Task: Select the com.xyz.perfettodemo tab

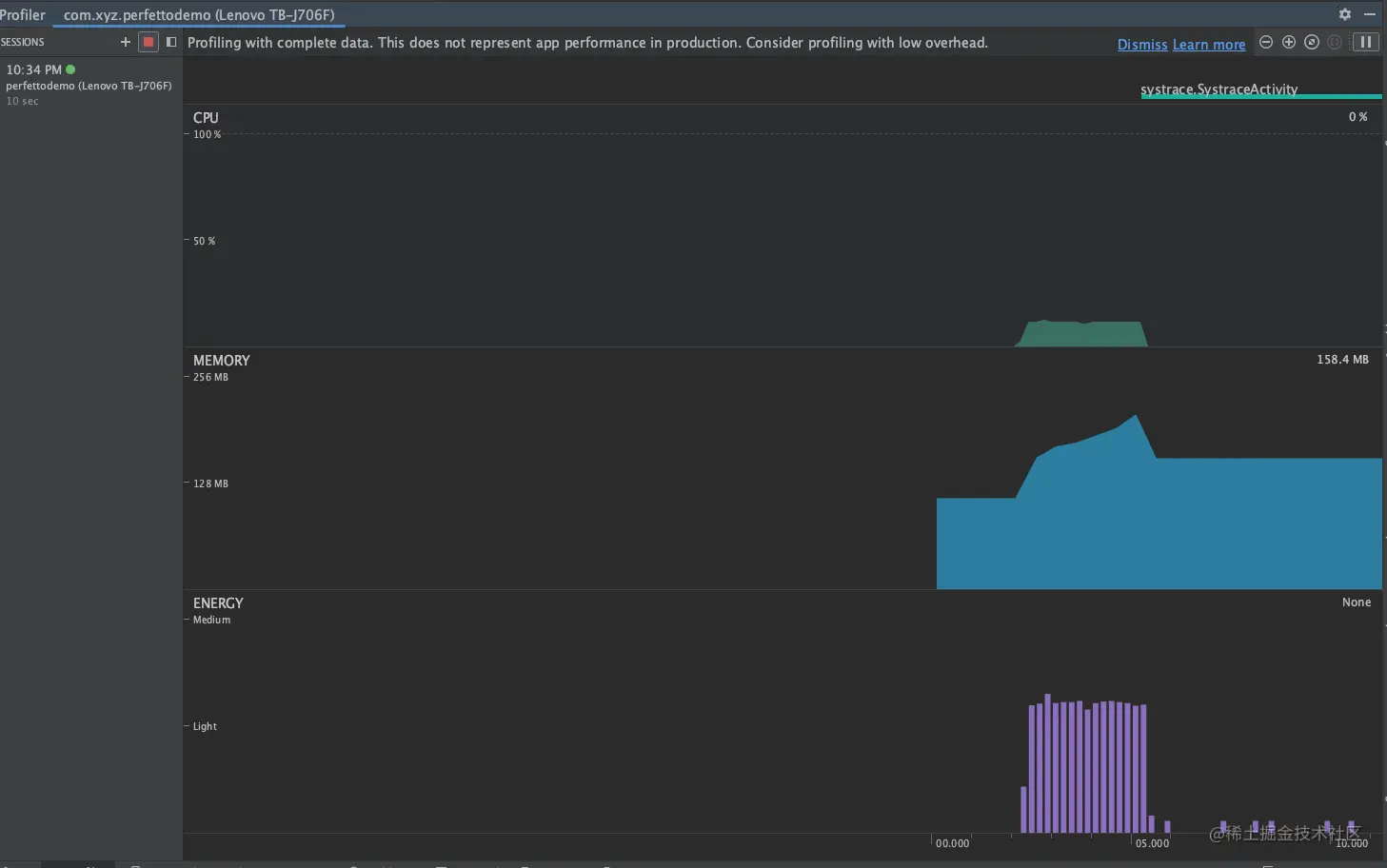Action: [199, 15]
